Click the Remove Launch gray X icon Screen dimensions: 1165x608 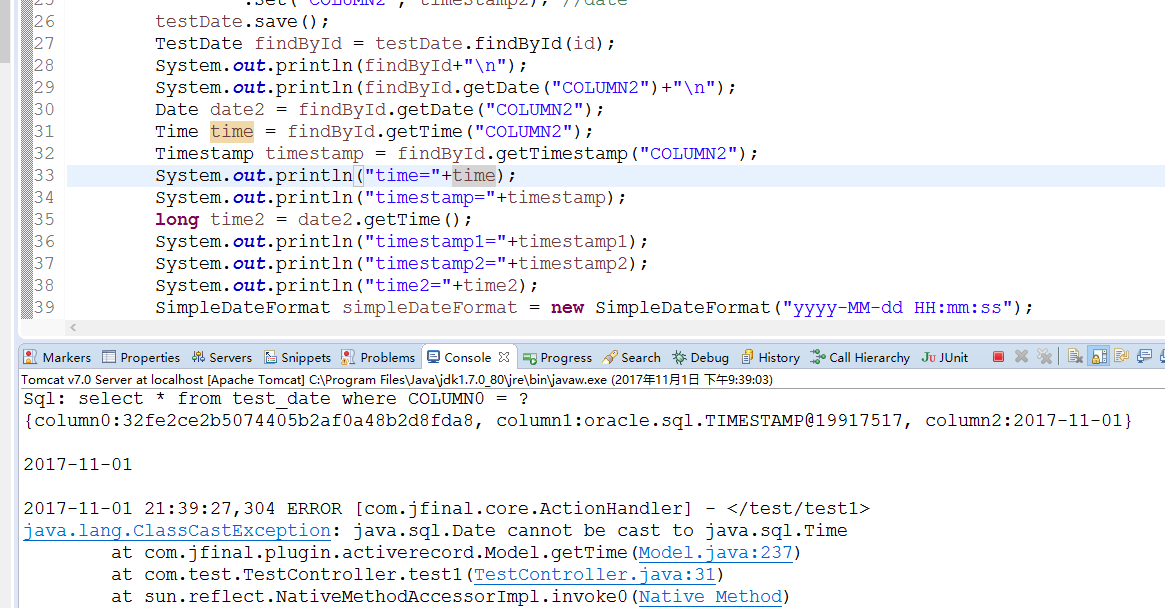[1021, 357]
